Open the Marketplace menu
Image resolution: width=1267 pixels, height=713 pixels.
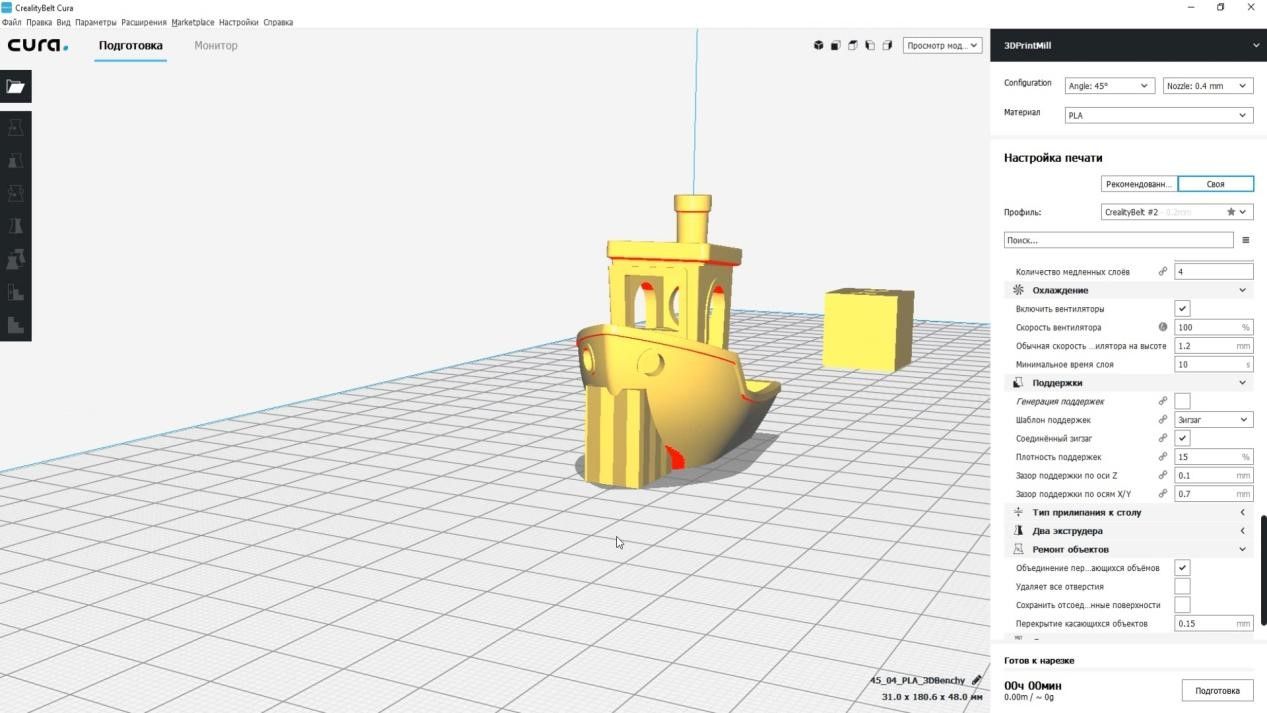(x=193, y=22)
